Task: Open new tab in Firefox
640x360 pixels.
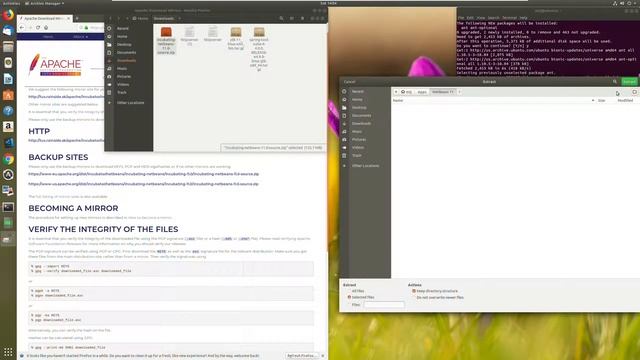Action: tap(77, 18)
